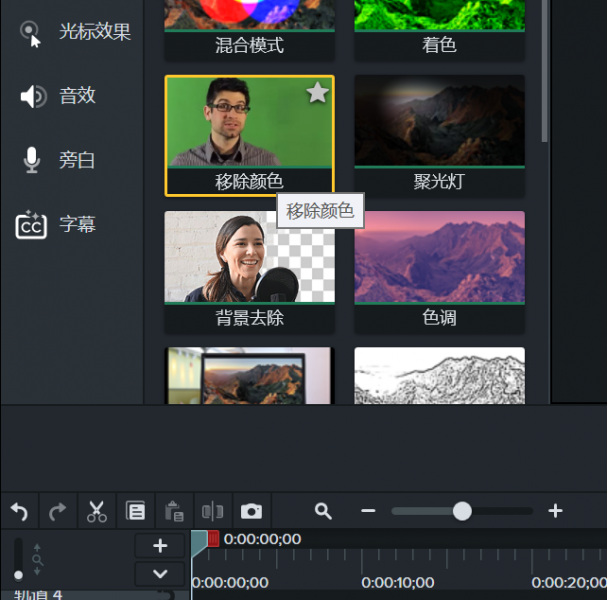The width and height of the screenshot is (607, 600).
Task: Expand the track options chevron below the plus button
Action: coord(160,574)
